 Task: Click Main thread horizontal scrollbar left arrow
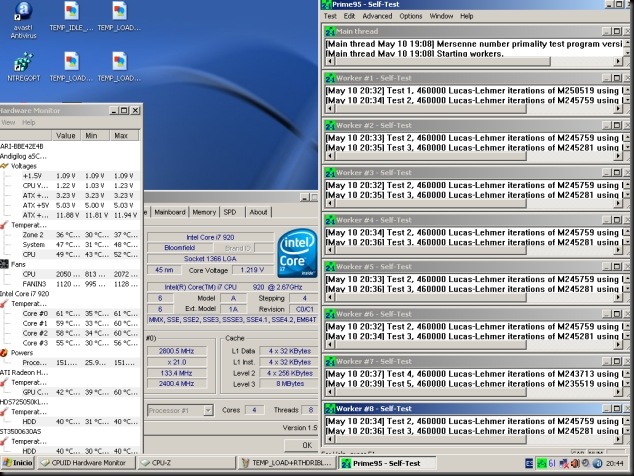(330, 61)
